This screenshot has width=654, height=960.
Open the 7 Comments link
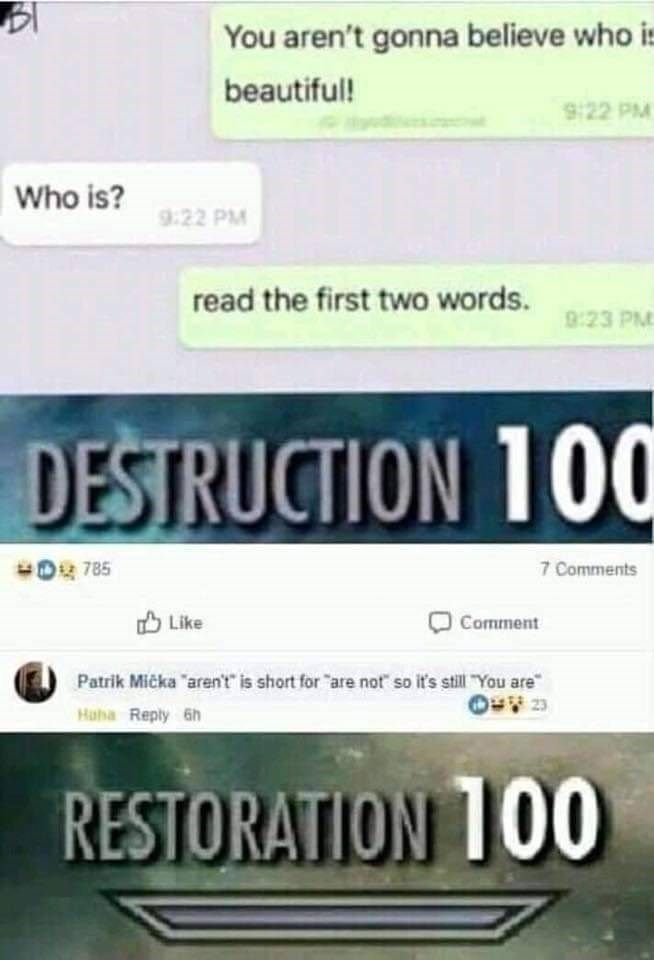point(588,569)
